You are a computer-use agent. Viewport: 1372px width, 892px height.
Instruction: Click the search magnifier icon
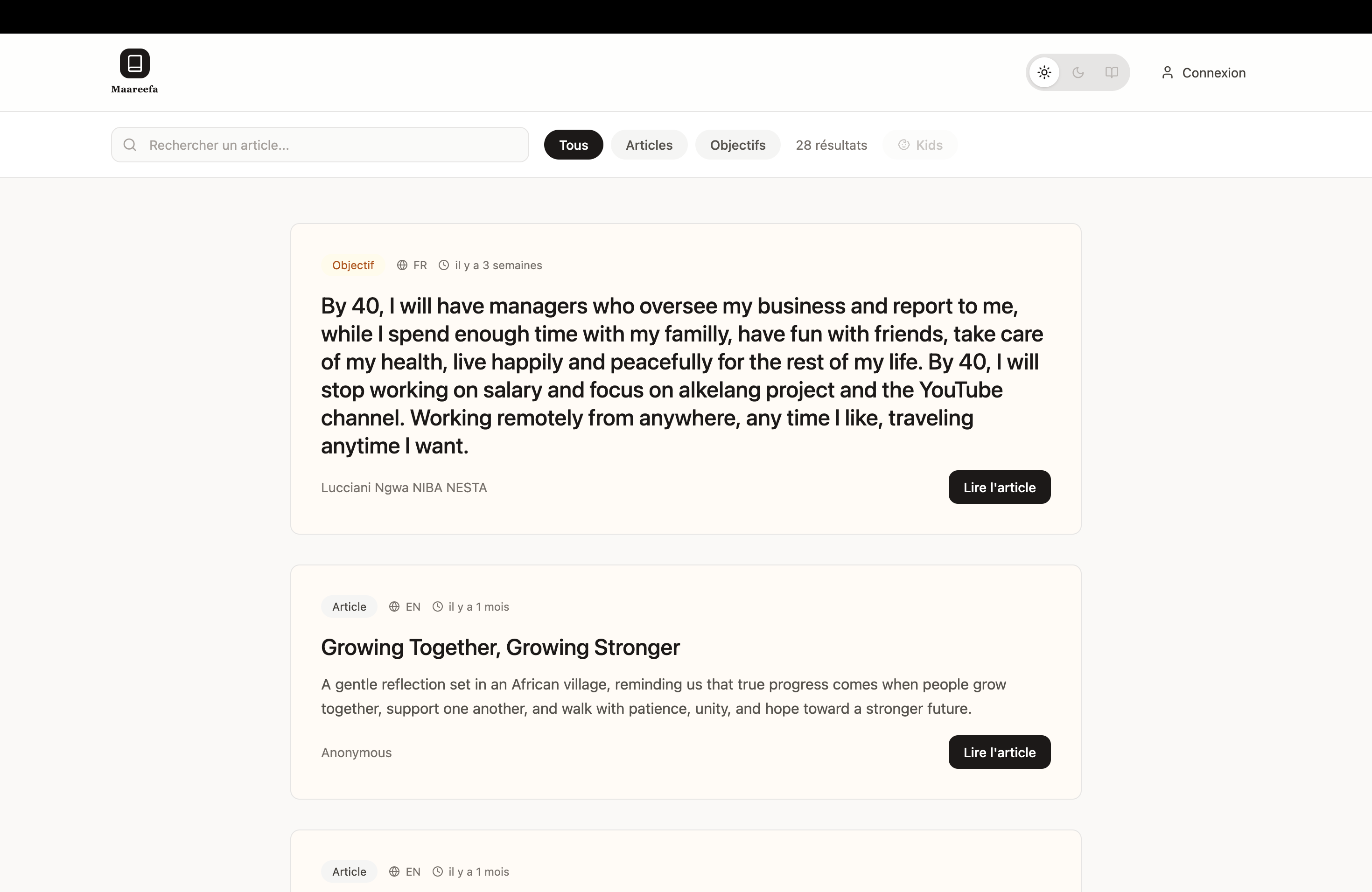click(130, 145)
